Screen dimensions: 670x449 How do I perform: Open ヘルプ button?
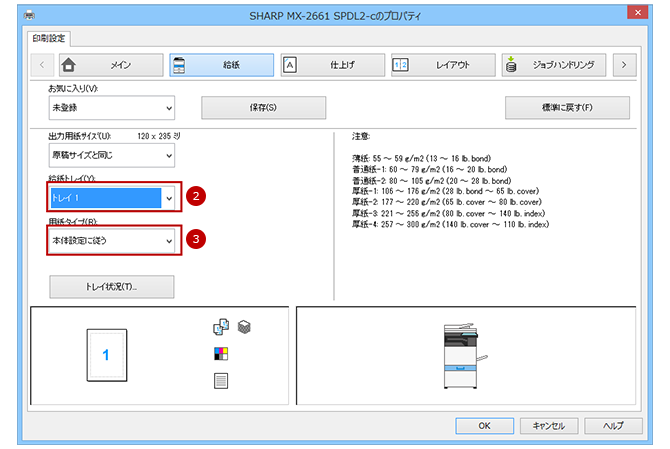pos(613,426)
